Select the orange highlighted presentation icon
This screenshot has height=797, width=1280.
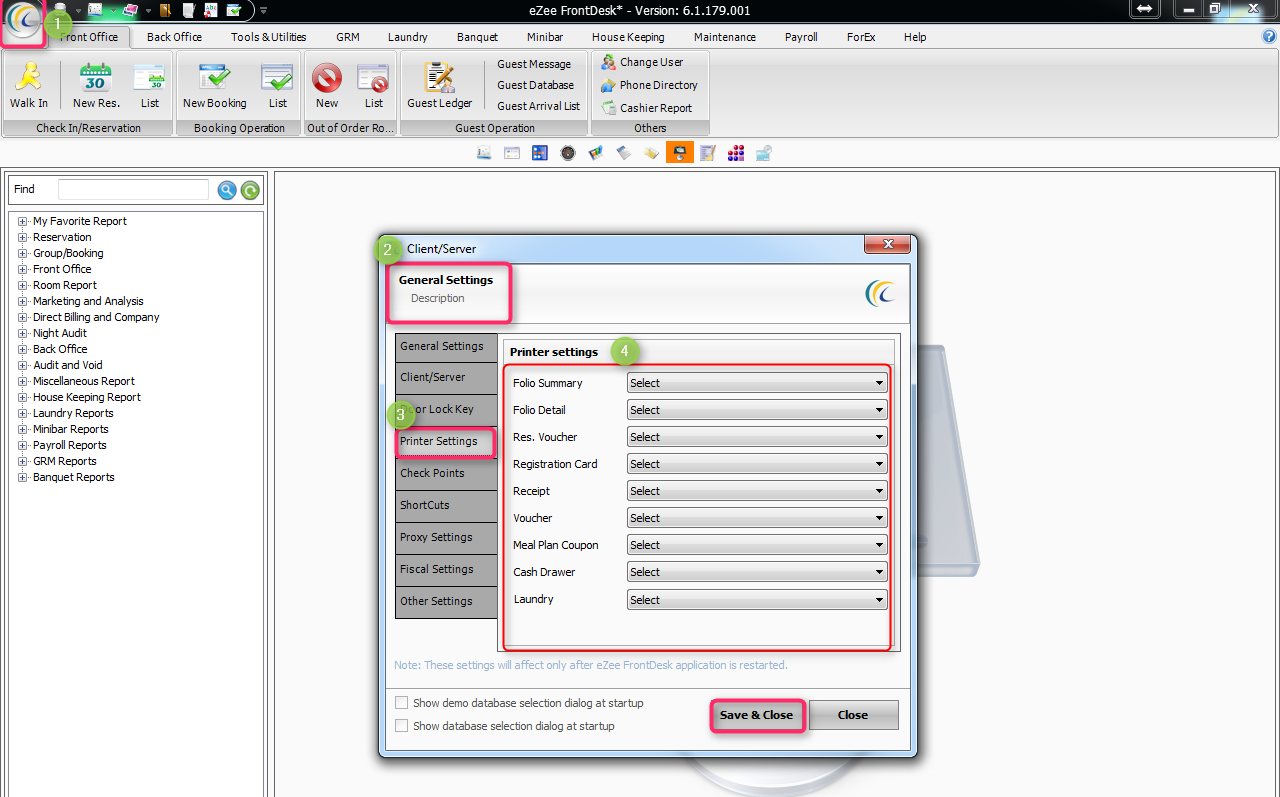coord(680,153)
